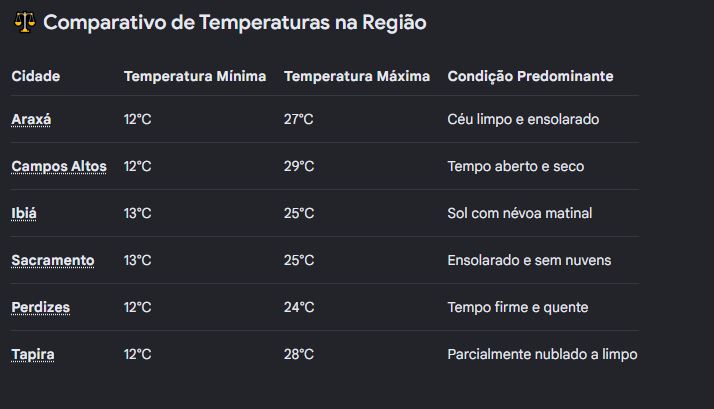
Task: Open the Perdizes city link
Action: (x=41, y=307)
